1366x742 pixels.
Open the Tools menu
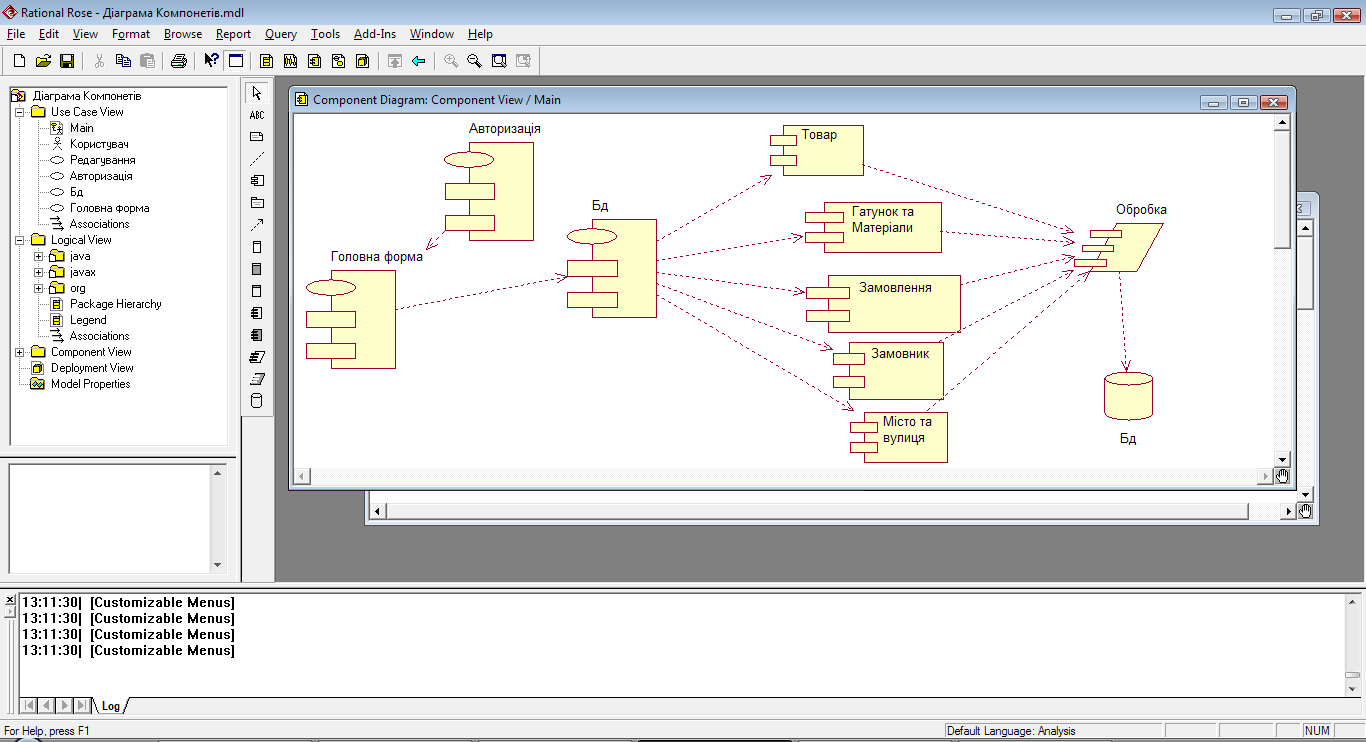(x=325, y=34)
